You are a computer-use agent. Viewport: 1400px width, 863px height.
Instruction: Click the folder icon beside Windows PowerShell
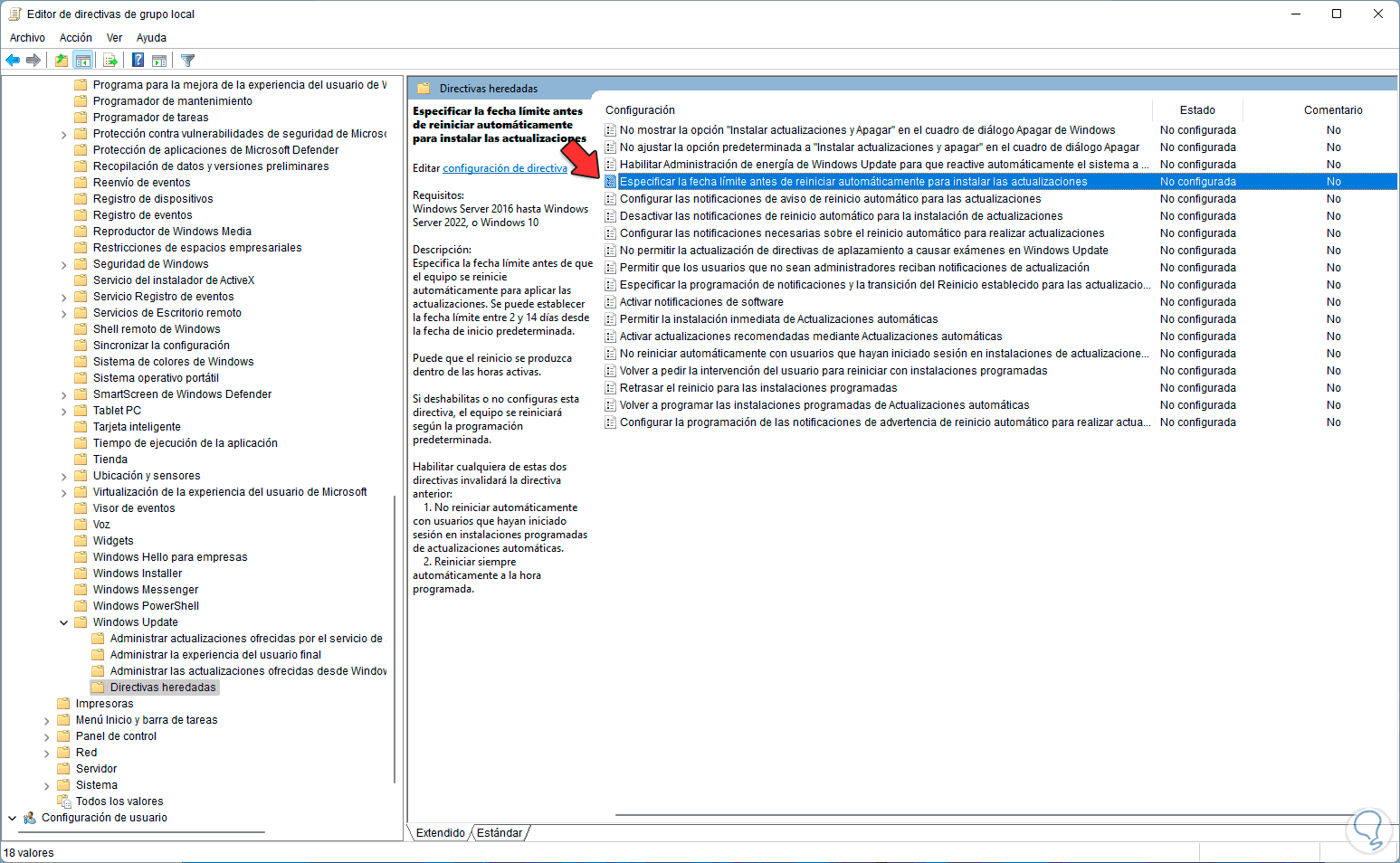click(x=81, y=606)
